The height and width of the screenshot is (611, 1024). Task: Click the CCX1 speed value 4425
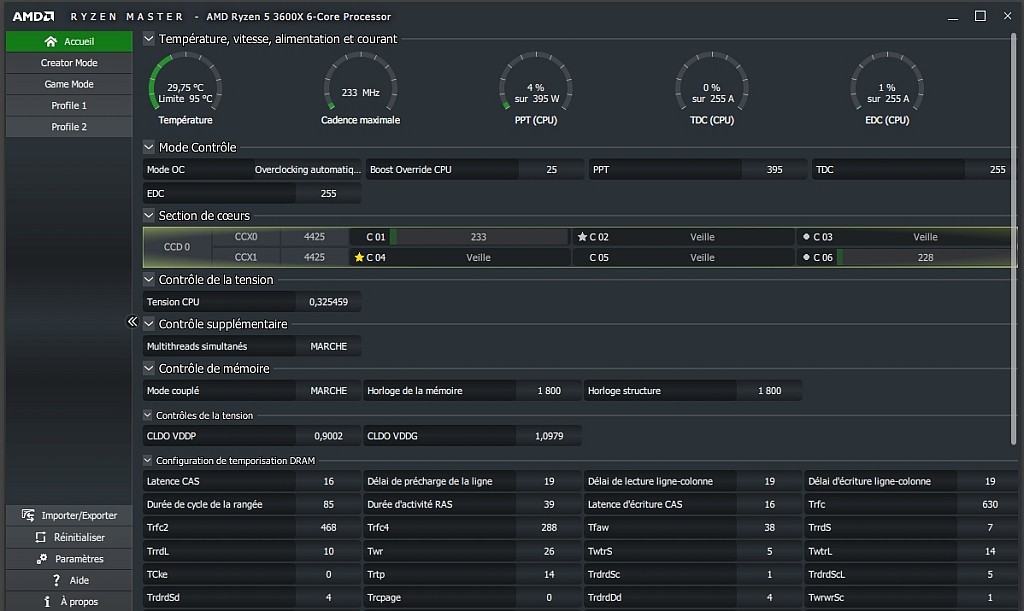[x=314, y=257]
